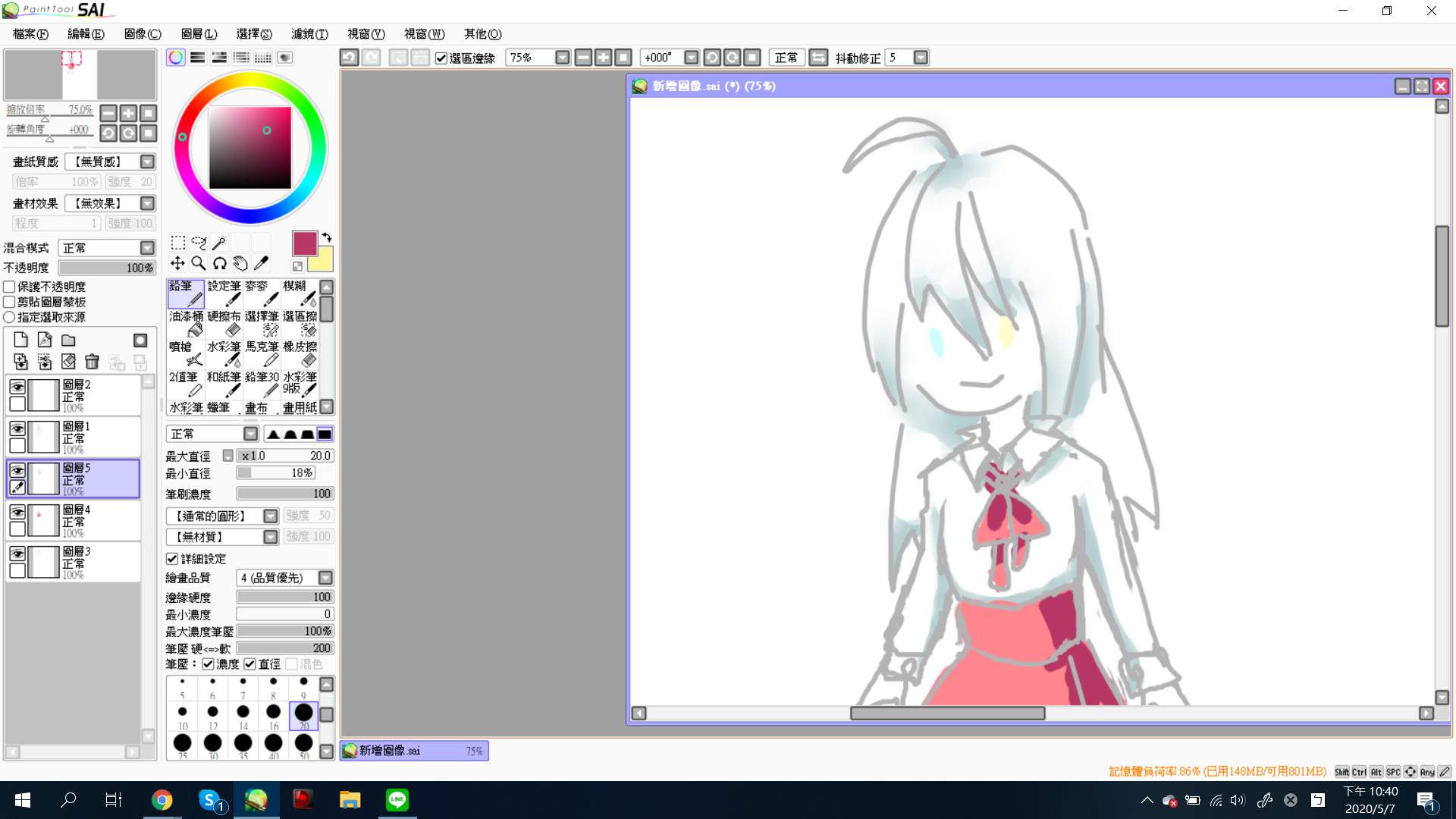Create a new linework layer
Screen dimensions: 1456x819
coord(45,340)
